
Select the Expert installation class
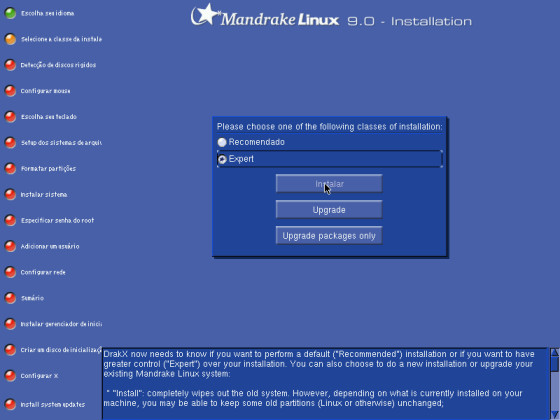pyautogui.click(x=222, y=159)
